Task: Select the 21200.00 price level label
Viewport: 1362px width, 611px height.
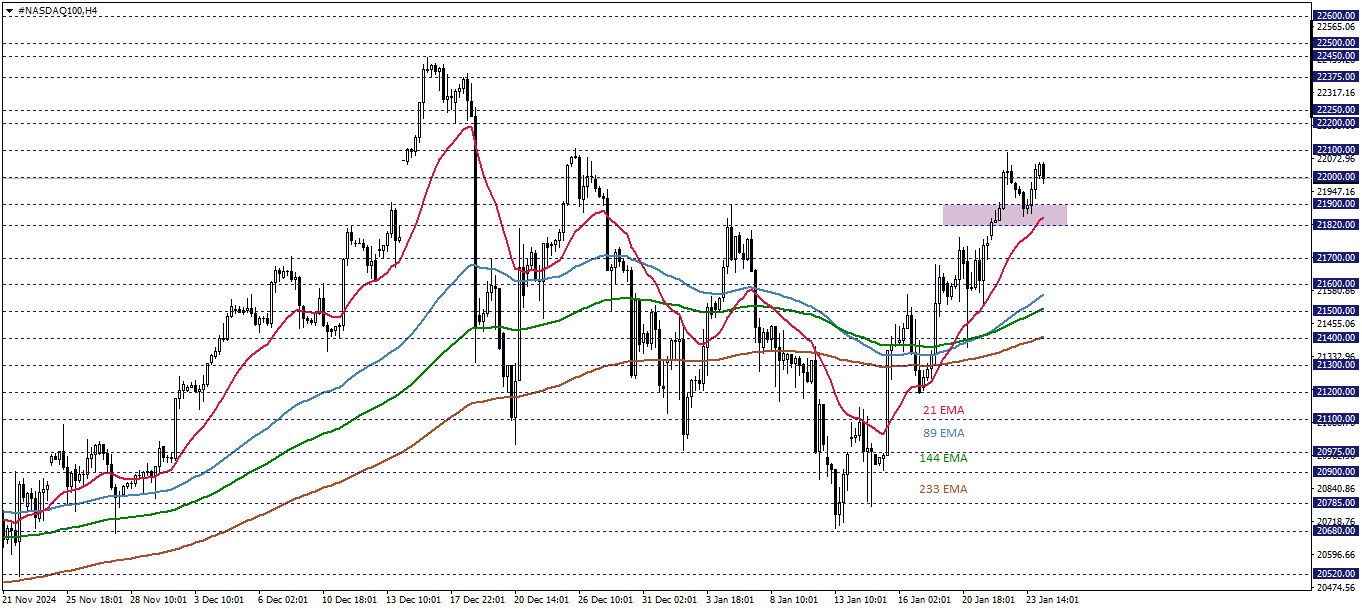Action: [x=1336, y=392]
